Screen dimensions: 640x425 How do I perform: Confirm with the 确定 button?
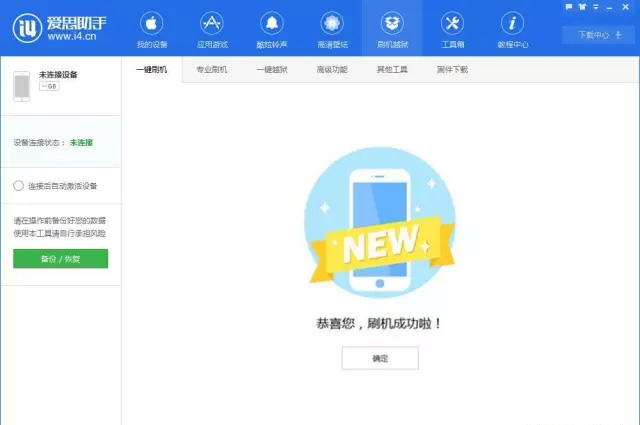pos(380,358)
